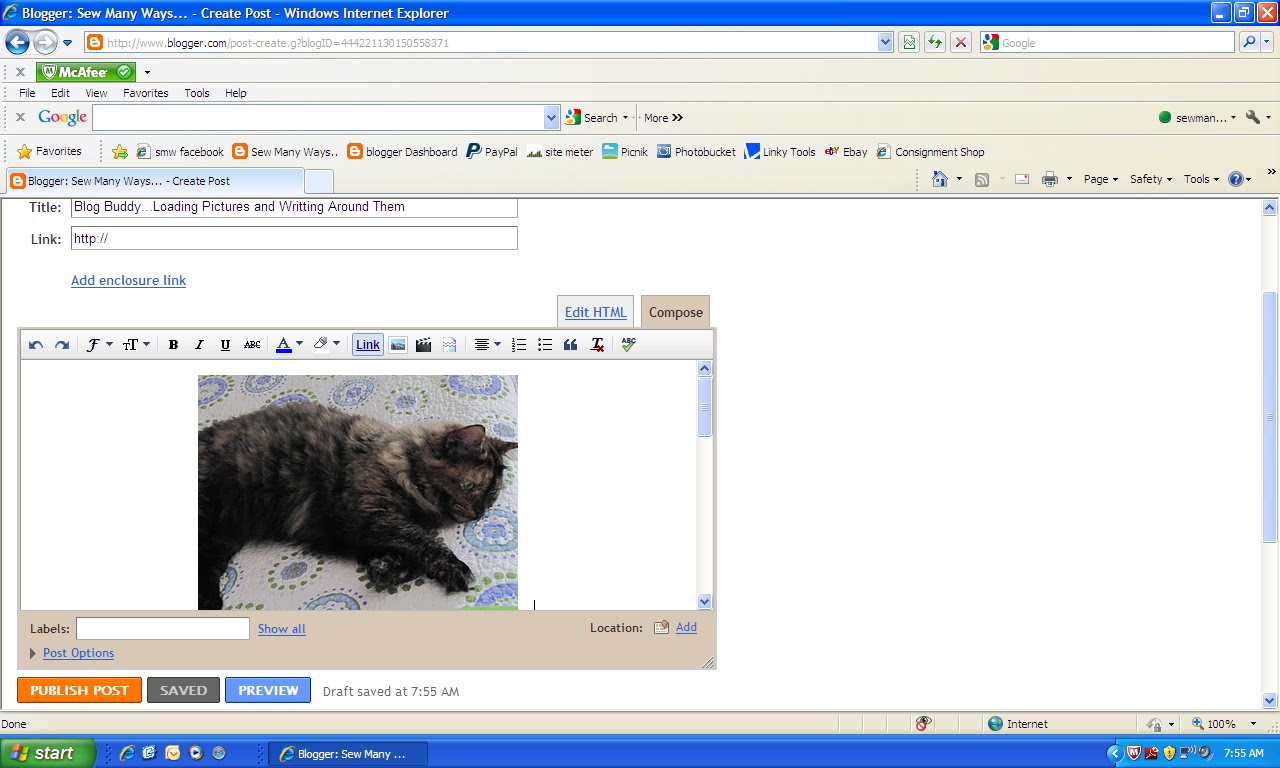This screenshot has height=768, width=1280.
Task: Open the text background highlight color picker
Action: (x=326, y=345)
